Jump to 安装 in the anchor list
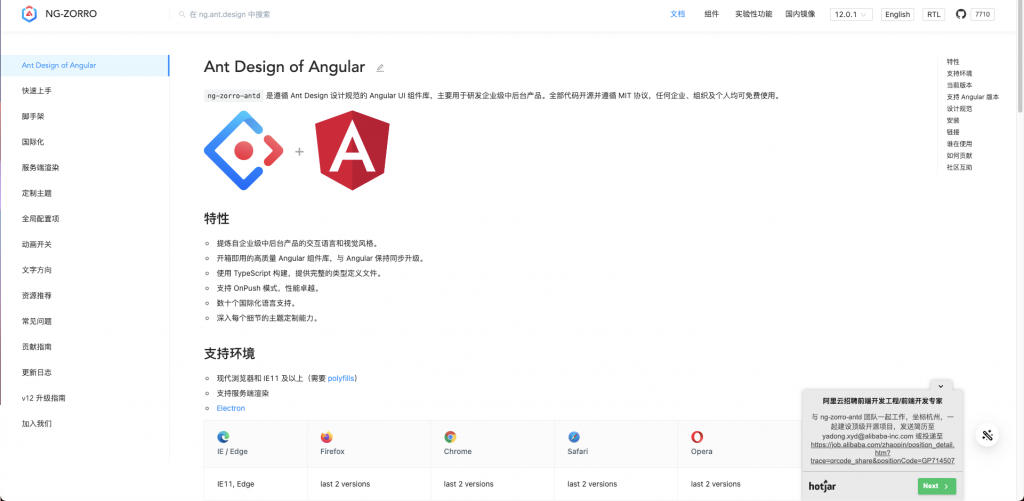 click(953, 121)
